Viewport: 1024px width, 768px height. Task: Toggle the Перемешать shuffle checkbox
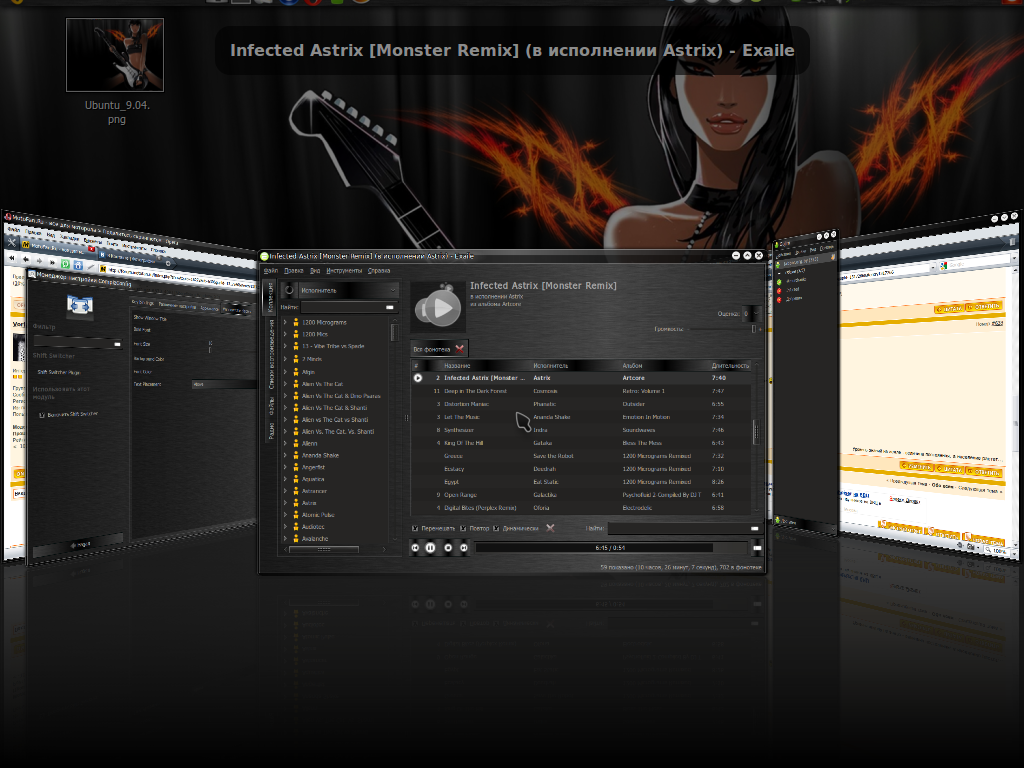[x=415, y=528]
